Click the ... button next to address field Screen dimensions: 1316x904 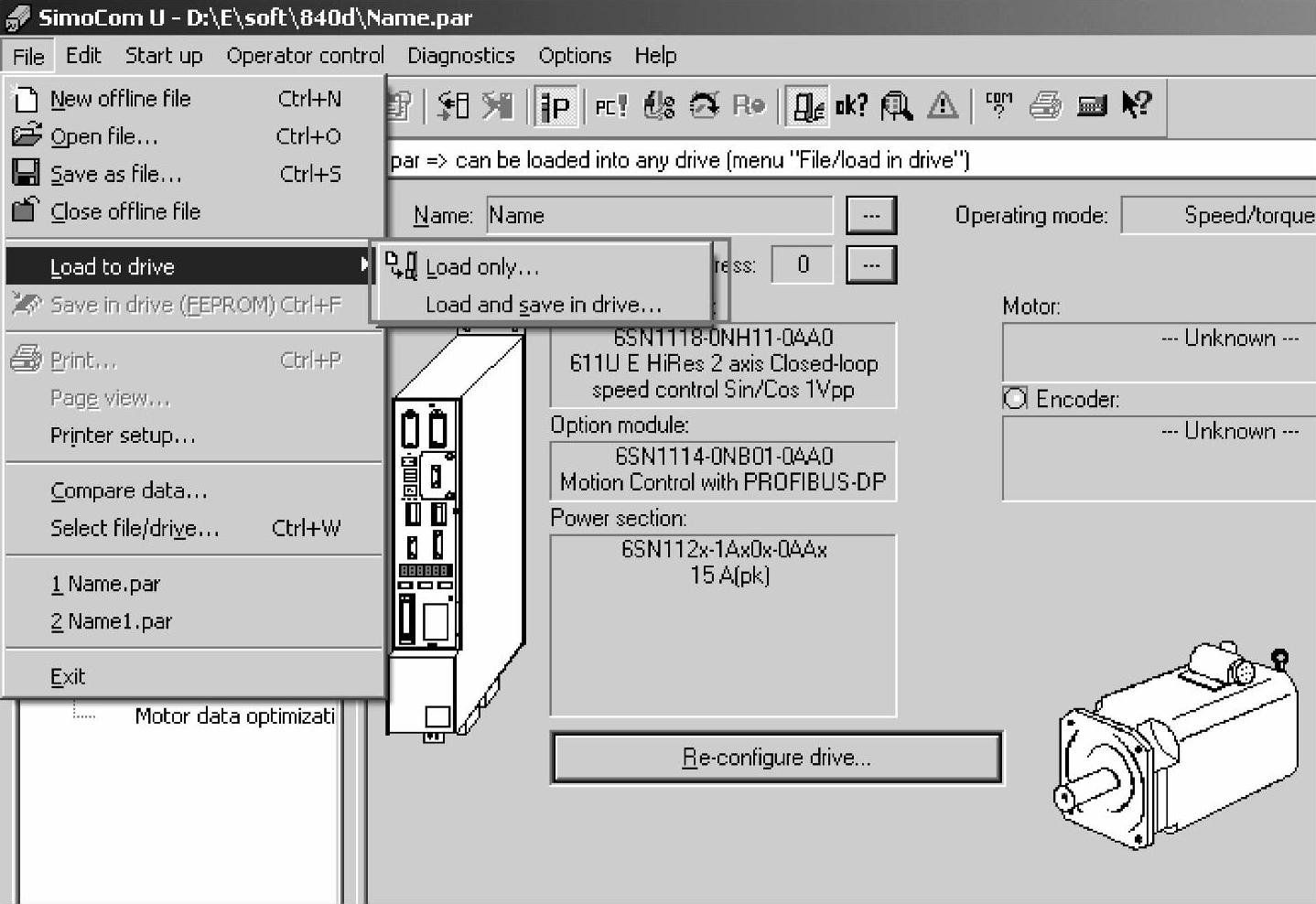tap(871, 265)
